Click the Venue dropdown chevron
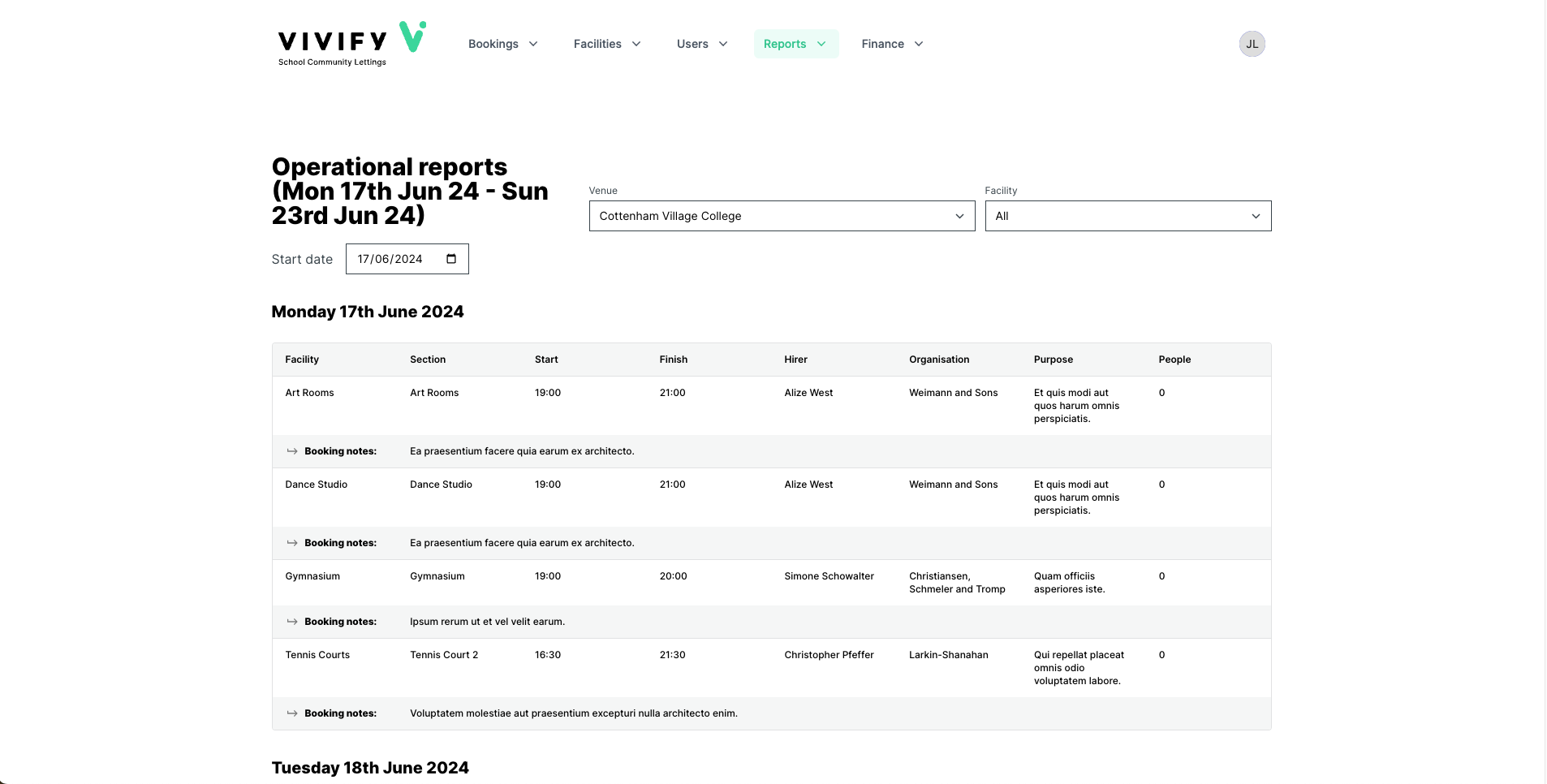This screenshot has width=1547, height=784. [x=959, y=216]
